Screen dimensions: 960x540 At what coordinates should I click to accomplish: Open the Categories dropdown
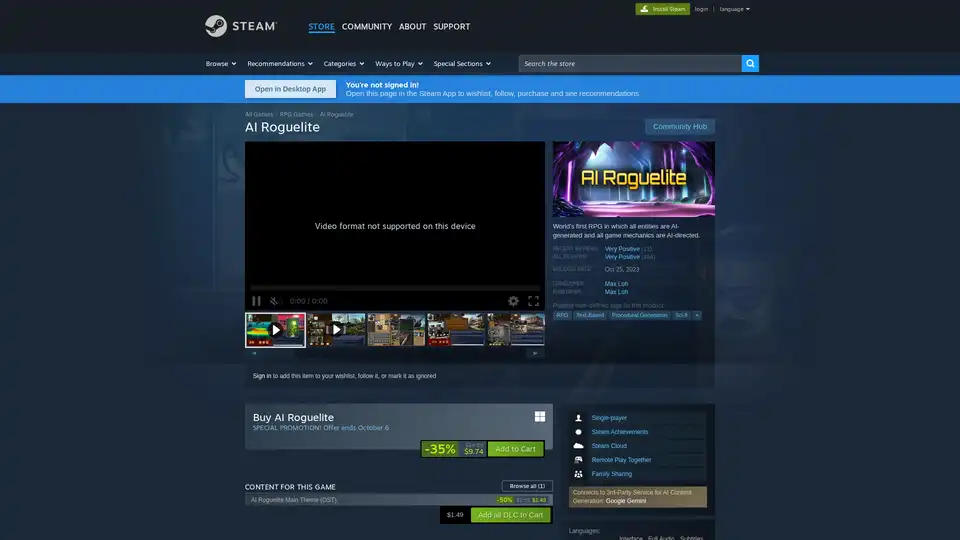click(x=344, y=63)
